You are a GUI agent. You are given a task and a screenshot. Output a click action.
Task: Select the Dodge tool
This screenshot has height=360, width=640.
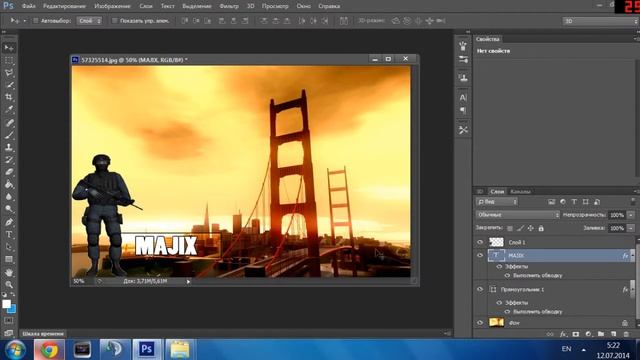click(9, 209)
